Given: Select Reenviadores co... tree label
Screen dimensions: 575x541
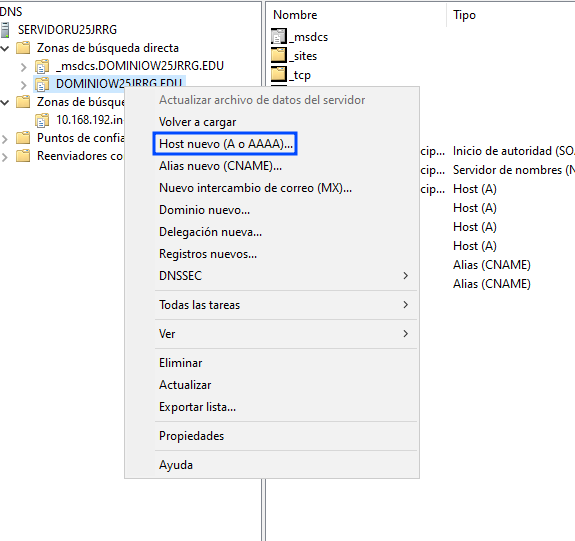Looking at the screenshot, I should click(x=80, y=156).
